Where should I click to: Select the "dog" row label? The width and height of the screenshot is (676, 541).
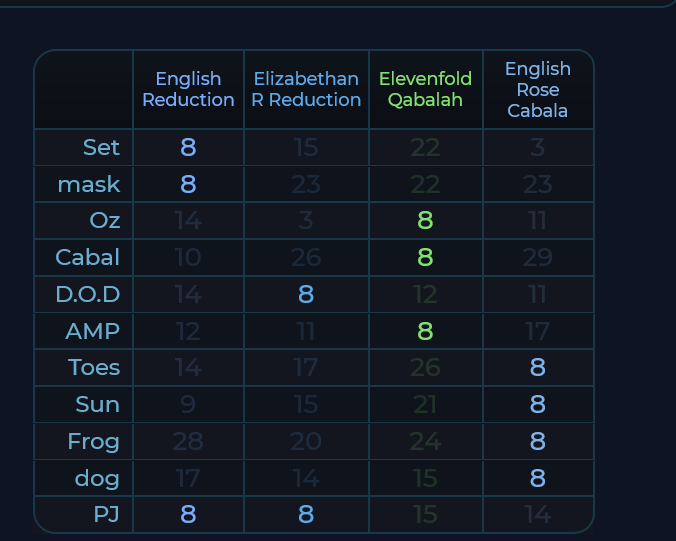point(97,478)
